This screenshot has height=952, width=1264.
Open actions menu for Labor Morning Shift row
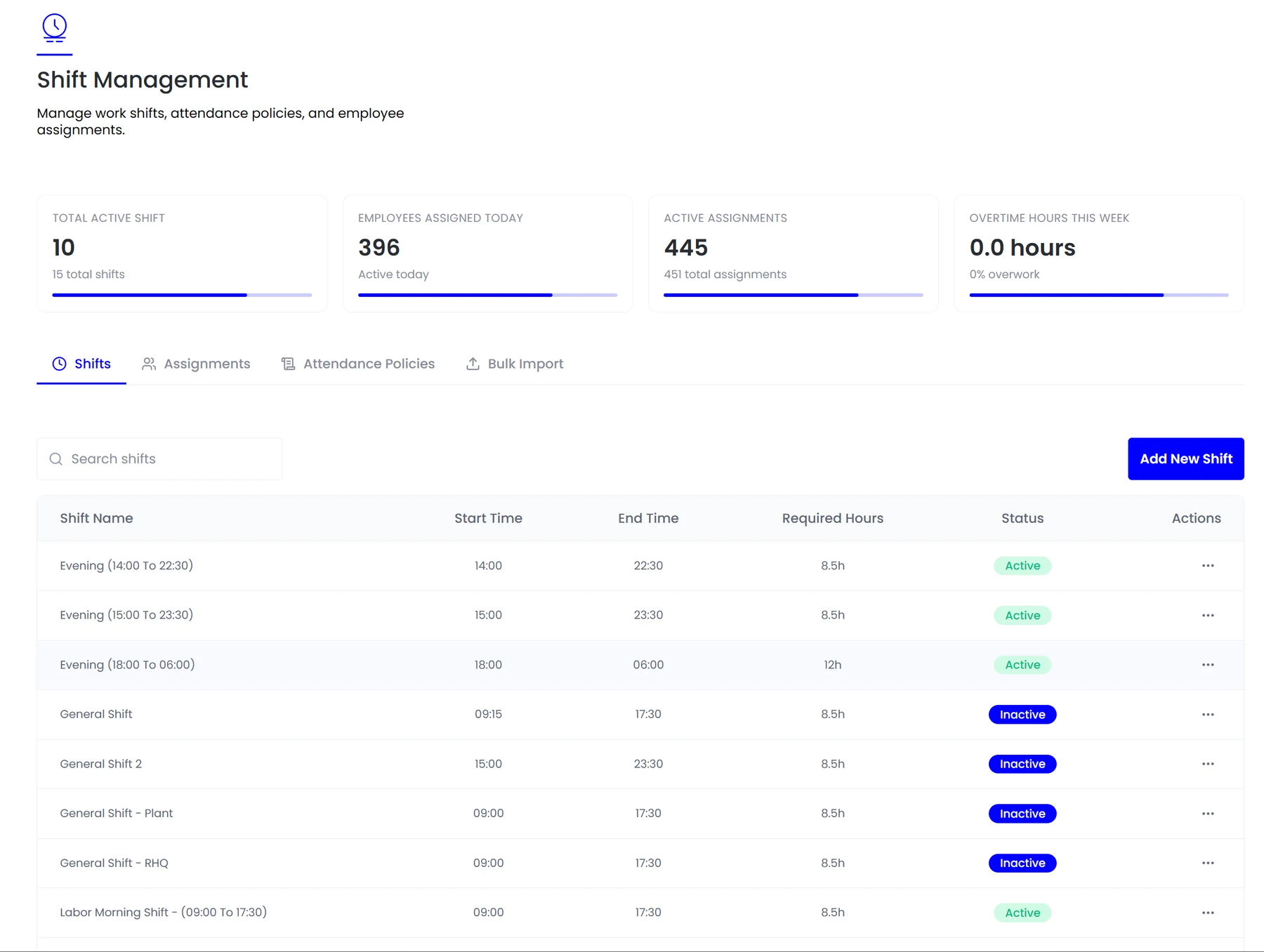pos(1208,913)
